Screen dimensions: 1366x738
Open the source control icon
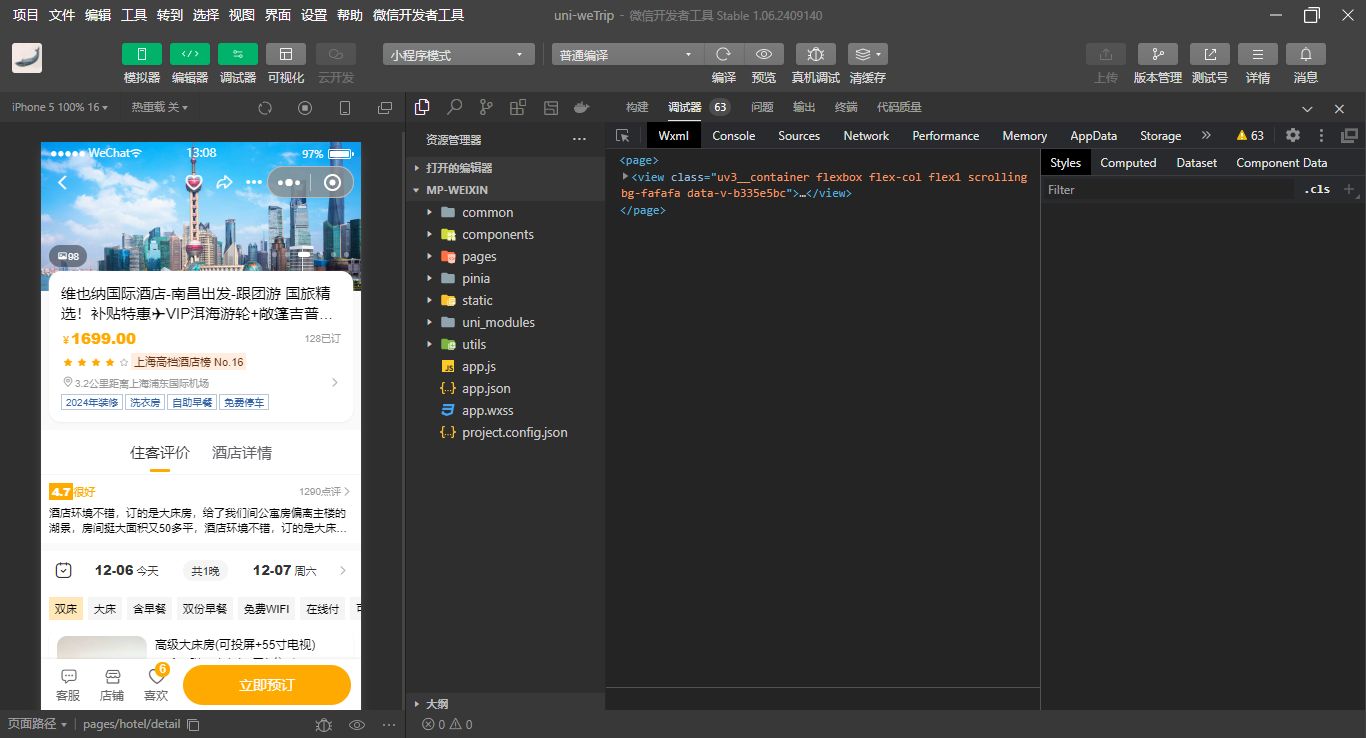click(x=486, y=107)
